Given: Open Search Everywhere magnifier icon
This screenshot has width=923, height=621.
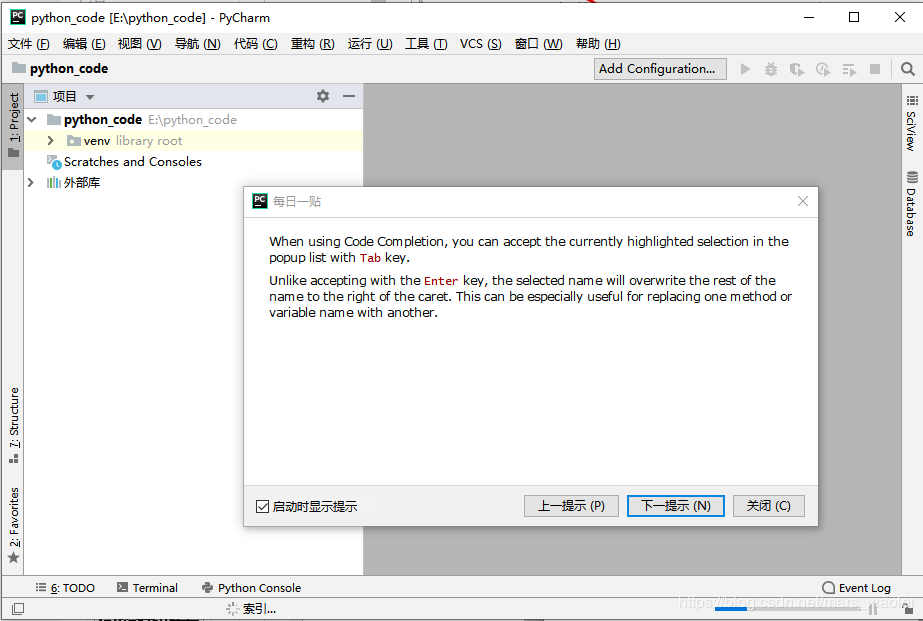Looking at the screenshot, I should tap(908, 69).
